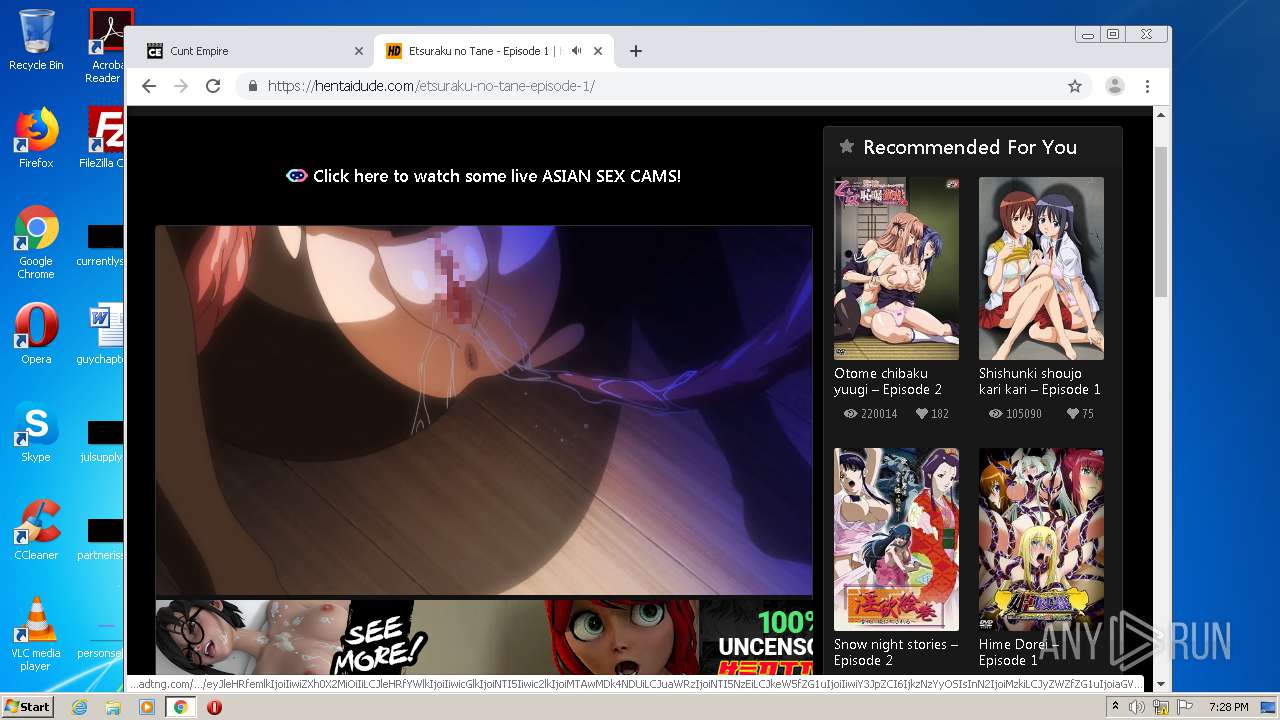Open the Acrobat Reader desktop shortcut
Viewport: 1280px width, 720px height.
[x=106, y=45]
